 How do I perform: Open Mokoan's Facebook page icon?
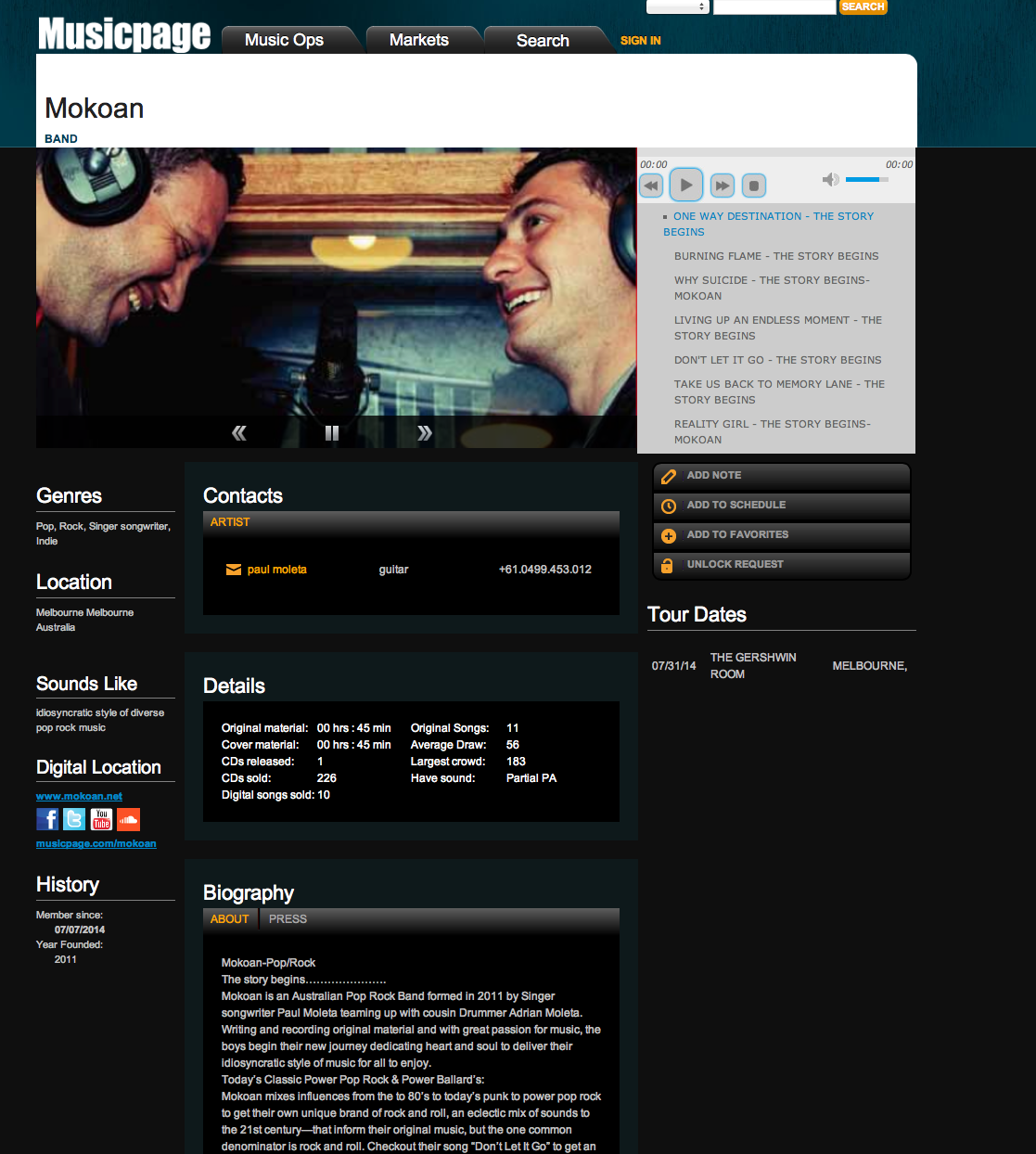coord(47,819)
